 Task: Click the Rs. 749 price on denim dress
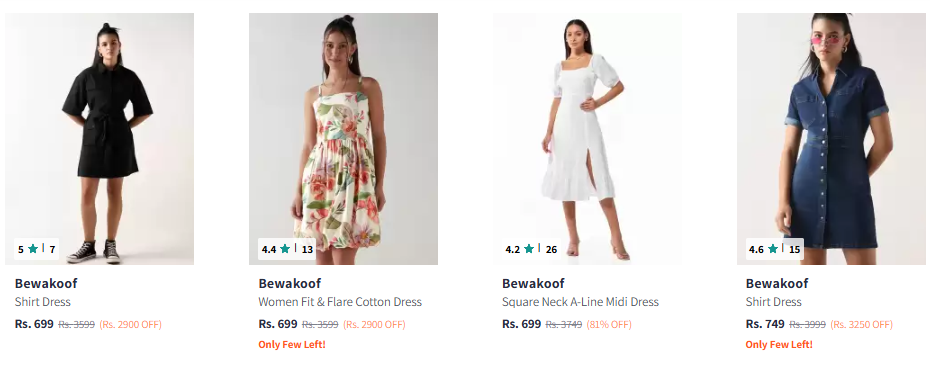(765, 324)
